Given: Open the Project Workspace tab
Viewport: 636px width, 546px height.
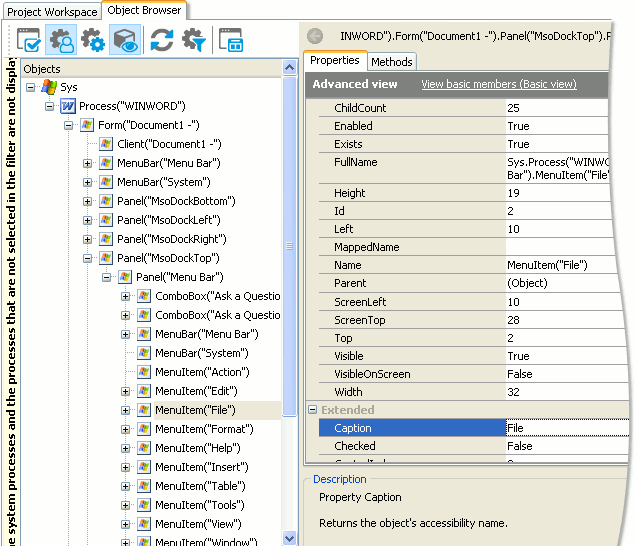Looking at the screenshot, I should tap(52, 12).
